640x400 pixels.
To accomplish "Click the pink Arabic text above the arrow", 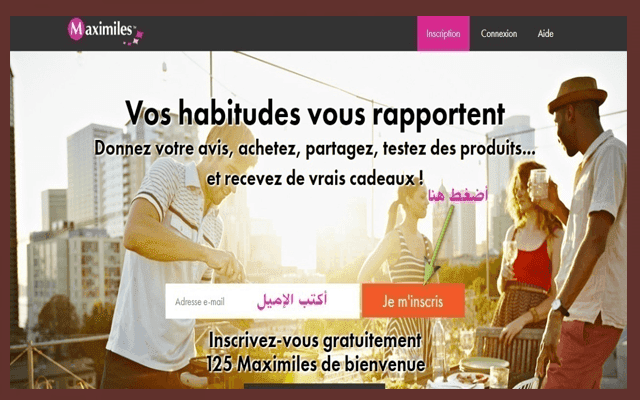I will (x=458, y=195).
